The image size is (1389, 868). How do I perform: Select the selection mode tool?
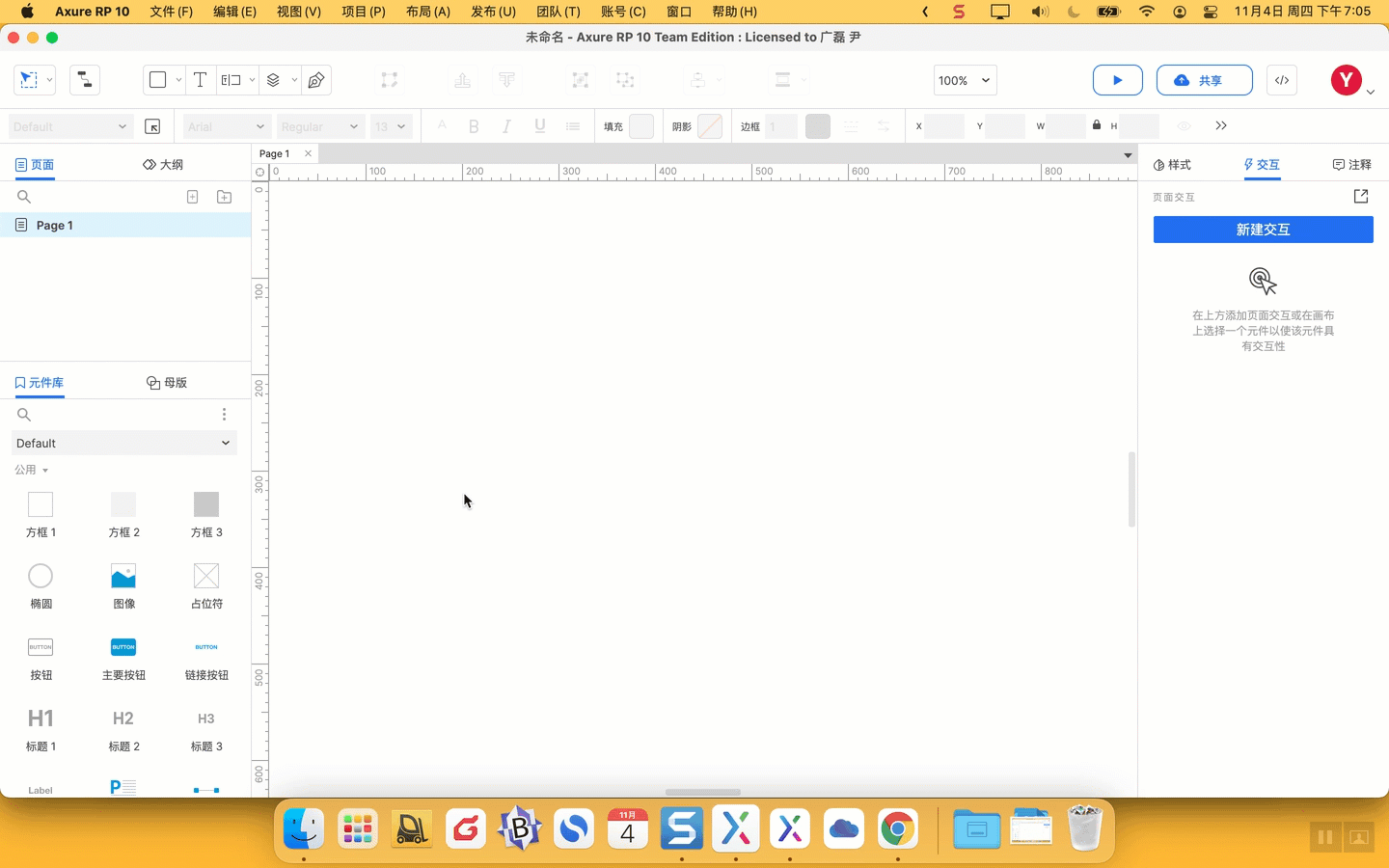[x=29, y=80]
